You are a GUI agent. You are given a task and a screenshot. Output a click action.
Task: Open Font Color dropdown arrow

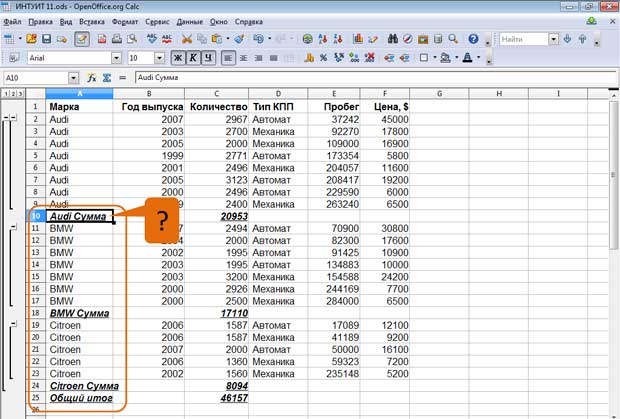478,58
